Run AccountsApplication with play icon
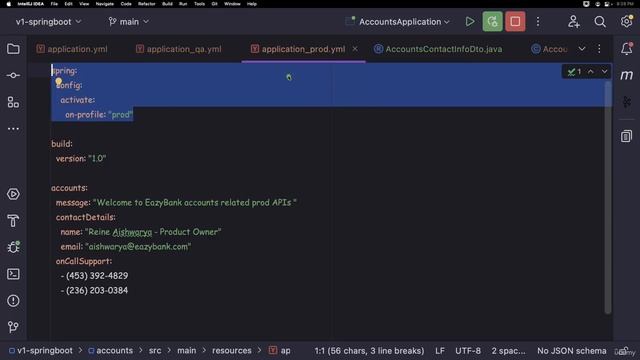 470,22
